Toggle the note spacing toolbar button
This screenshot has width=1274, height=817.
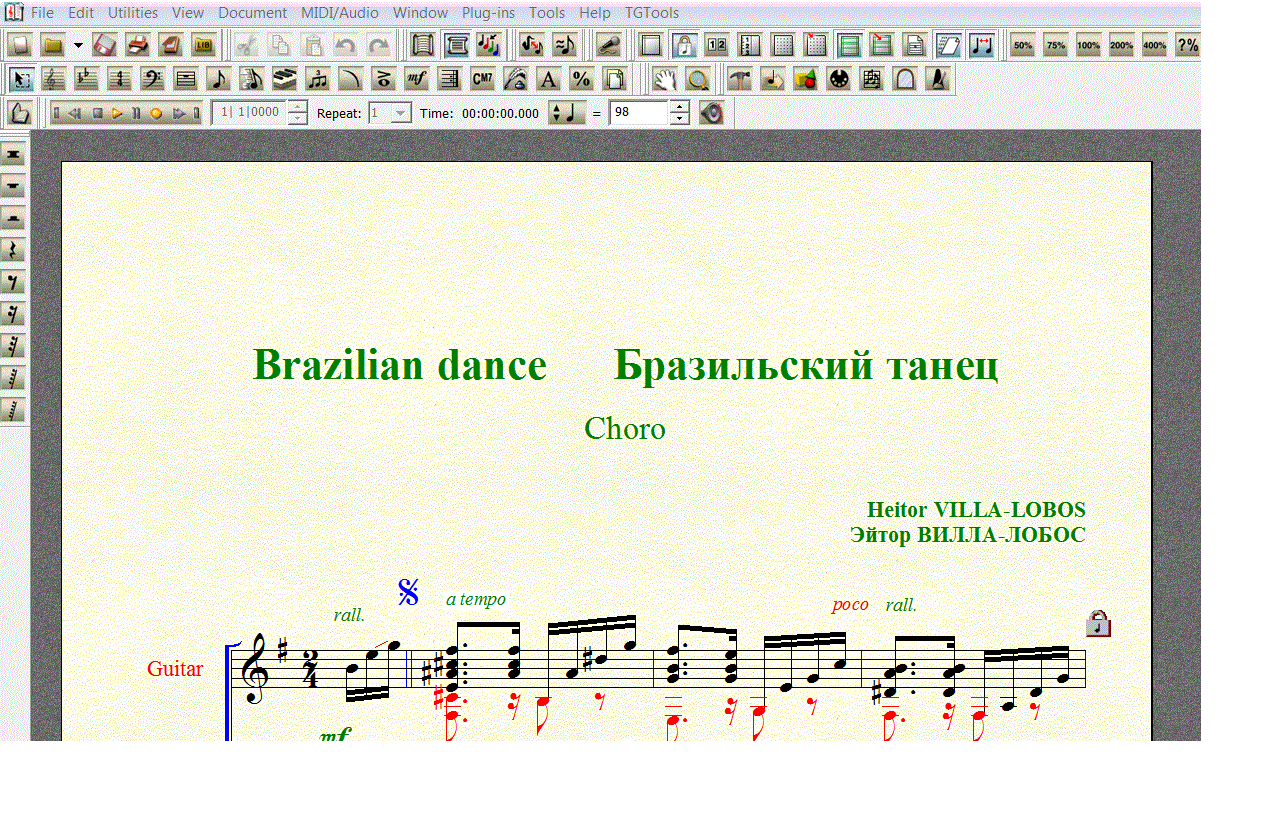[x=981, y=45]
